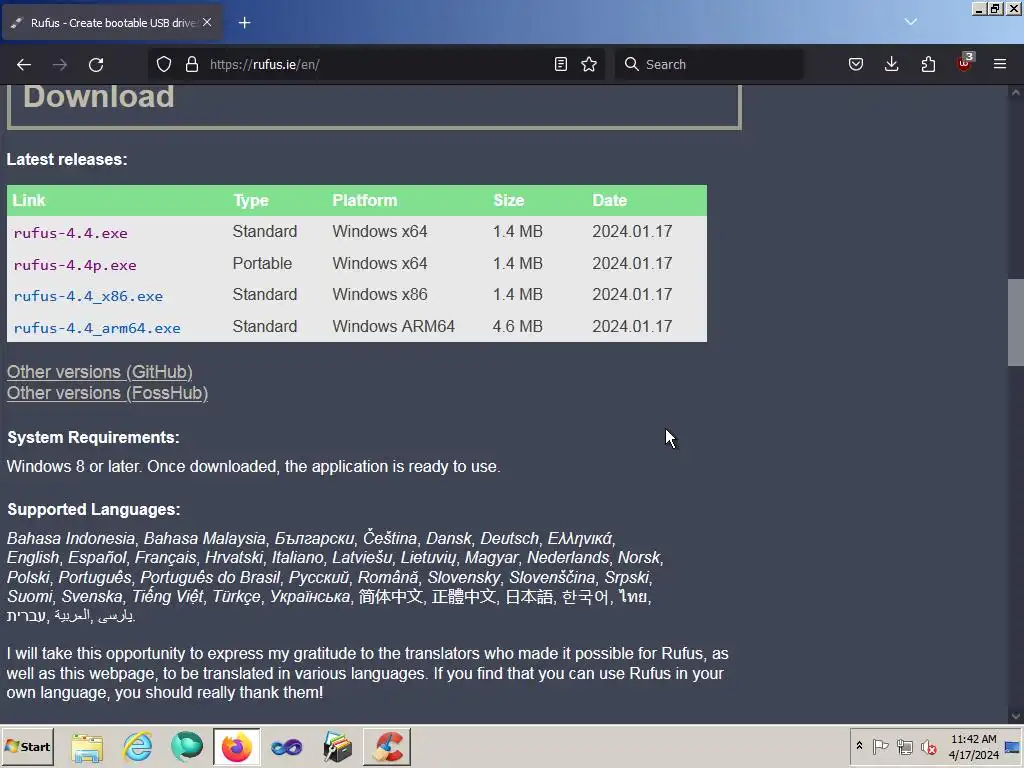This screenshot has height=768, width=1024.
Task: Download rufus-4.4p.exe portable
Action: 75,265
